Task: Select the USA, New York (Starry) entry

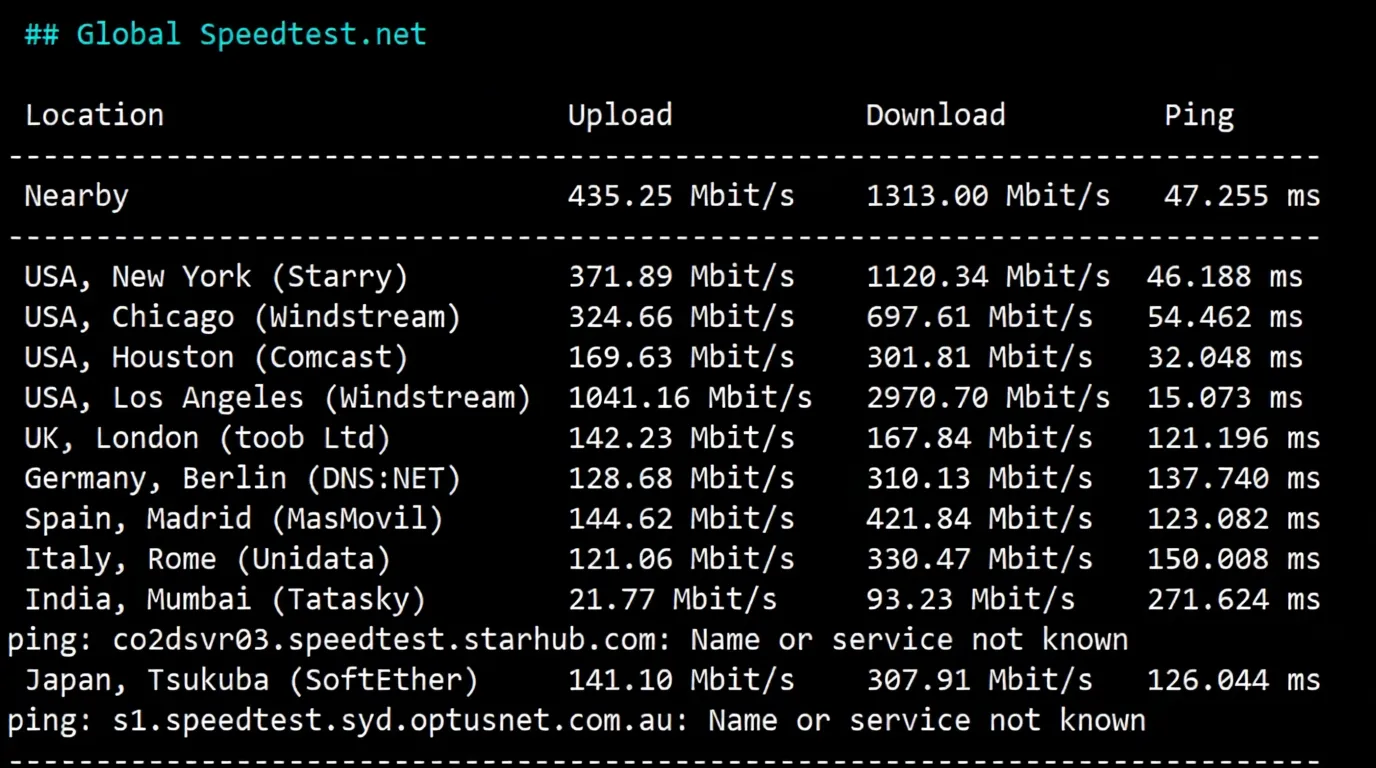Action: click(215, 276)
